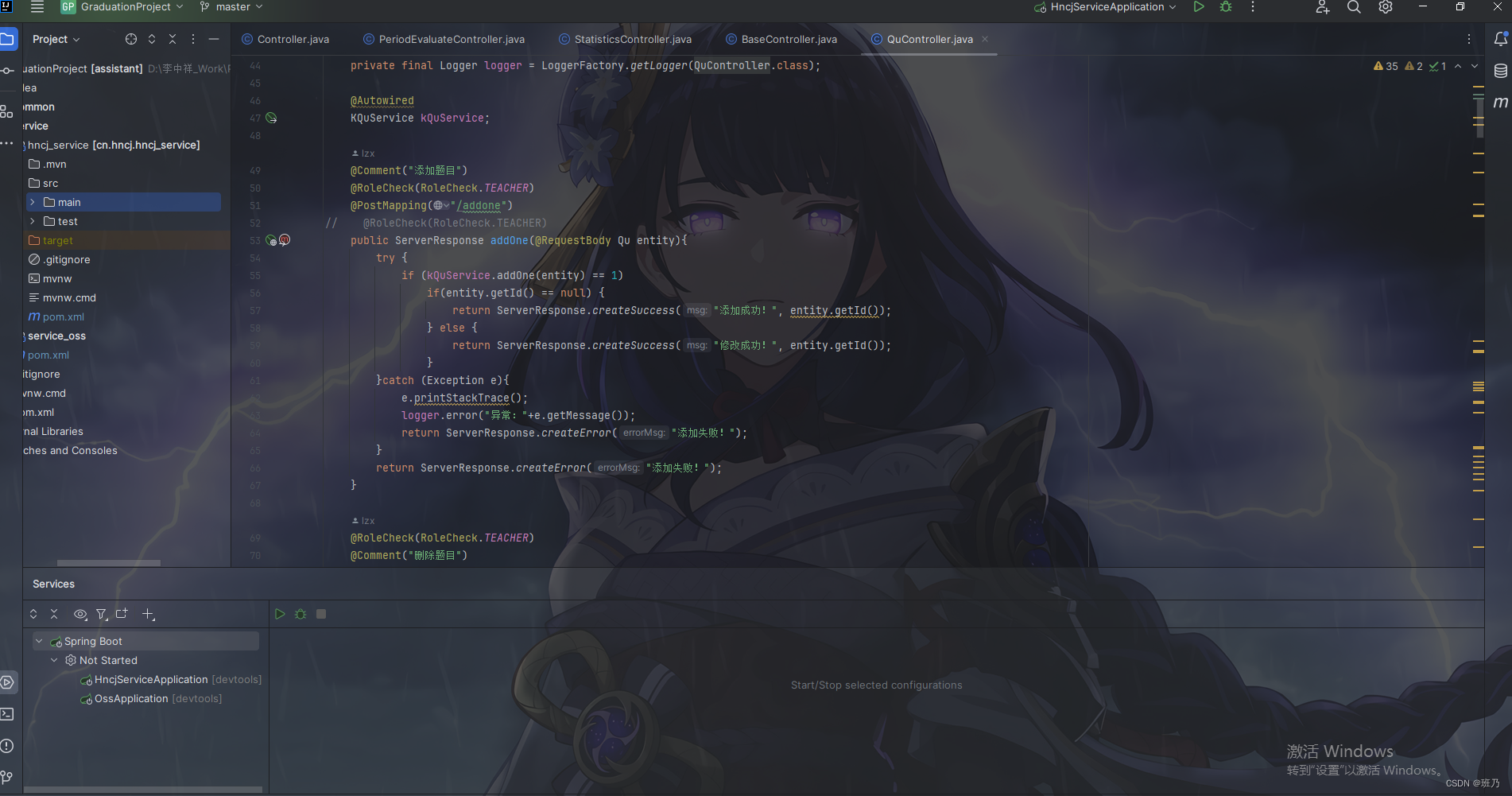
Task: Switch to the BaseController.java tab
Action: tap(788, 38)
